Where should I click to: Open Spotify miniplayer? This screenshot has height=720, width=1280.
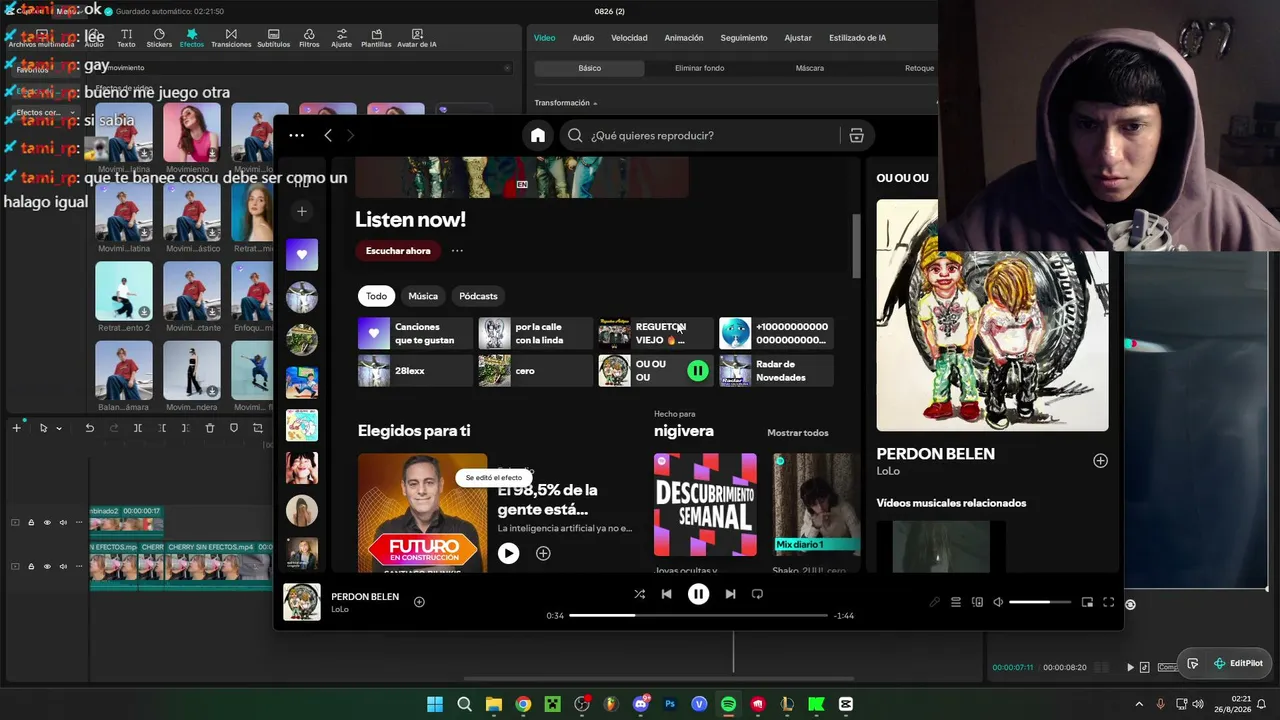(1087, 602)
